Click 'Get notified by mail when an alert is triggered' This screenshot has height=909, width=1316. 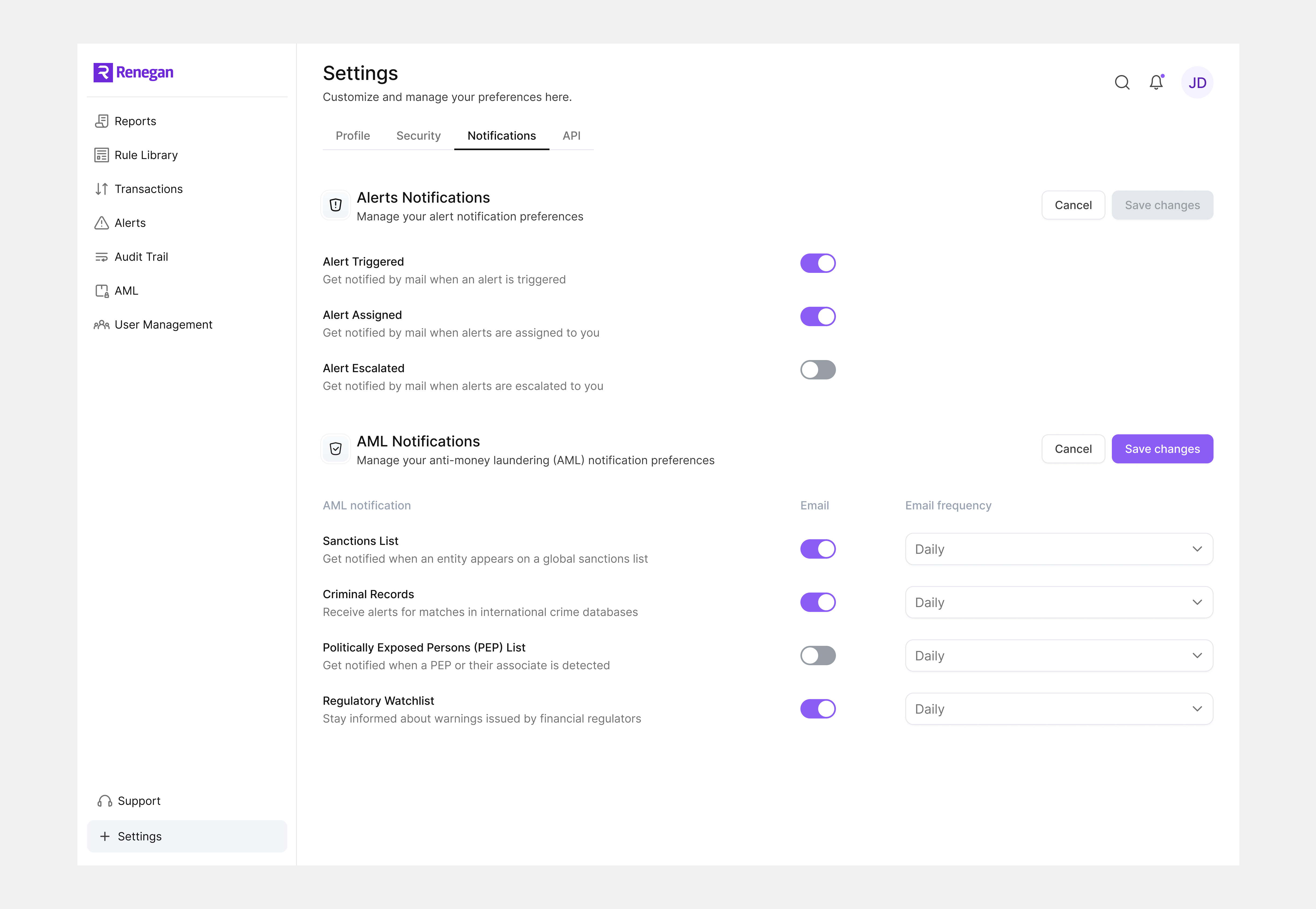(x=445, y=280)
